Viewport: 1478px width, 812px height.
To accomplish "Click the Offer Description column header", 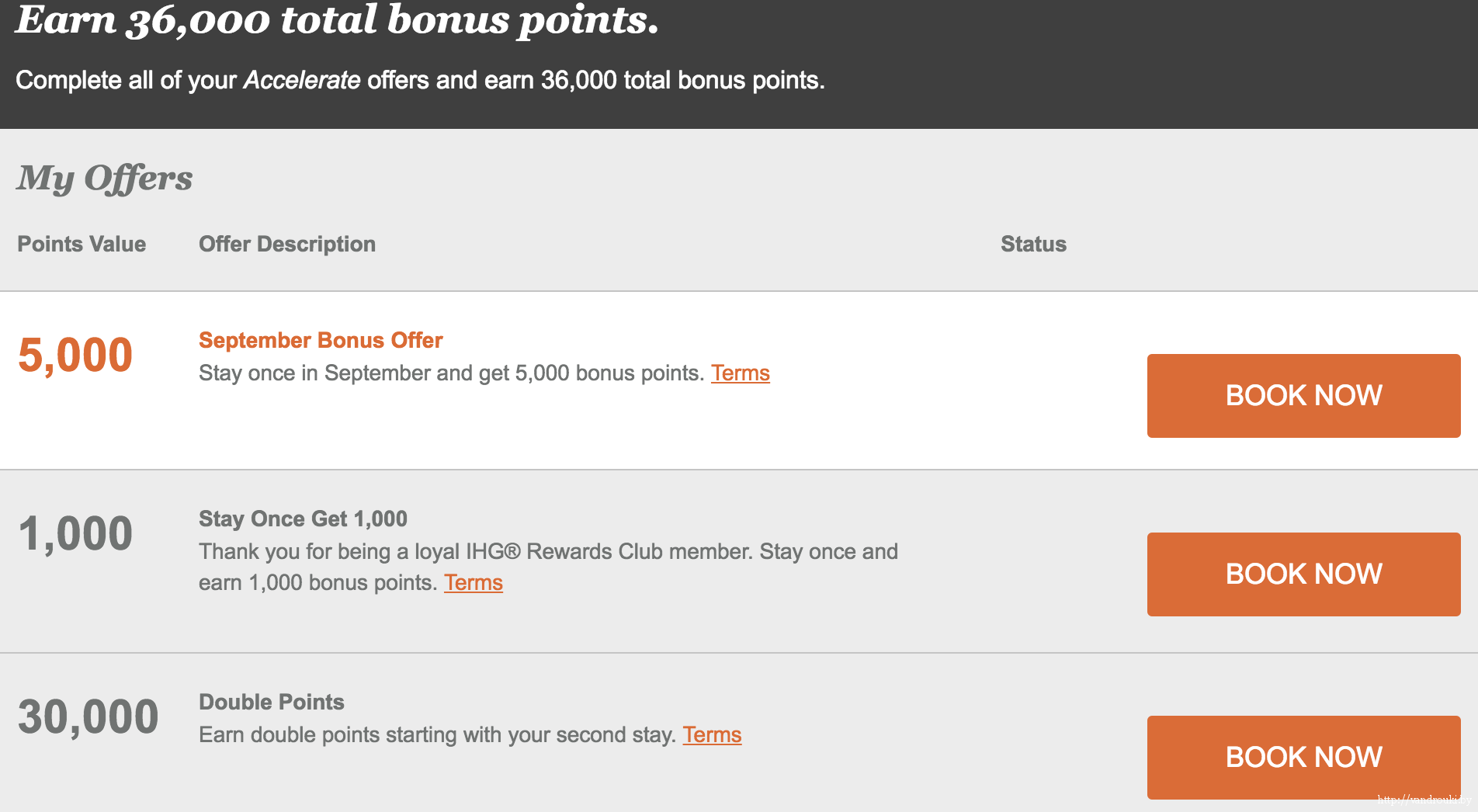I will pos(287,244).
